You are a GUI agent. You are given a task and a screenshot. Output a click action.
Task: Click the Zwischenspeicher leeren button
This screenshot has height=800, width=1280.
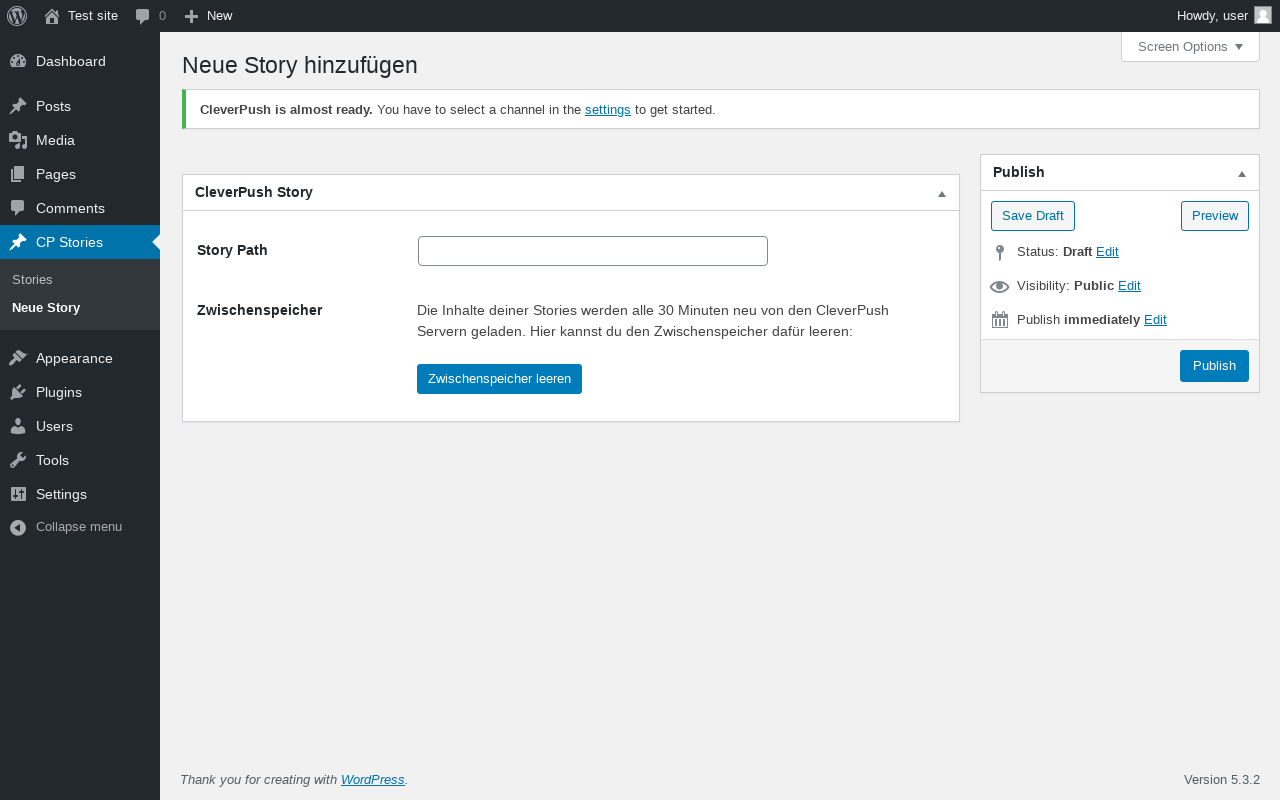coord(499,379)
